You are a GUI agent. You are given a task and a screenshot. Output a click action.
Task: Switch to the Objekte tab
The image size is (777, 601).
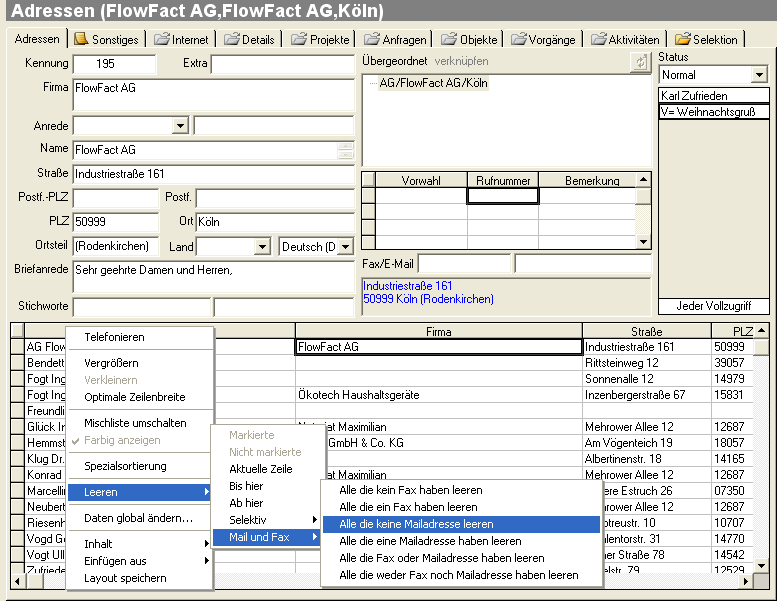pos(470,40)
